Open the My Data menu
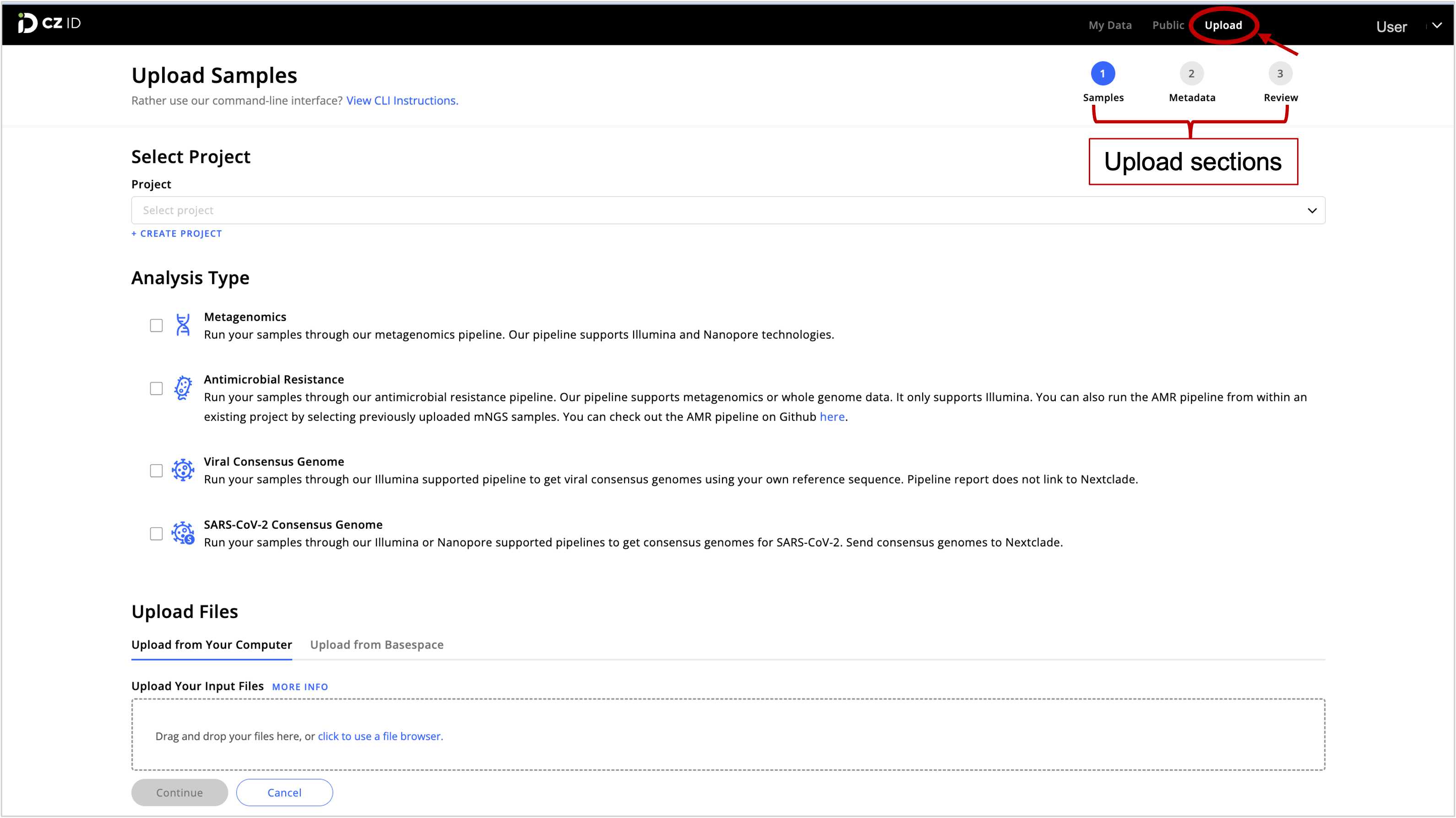The image size is (1456, 818). tap(1110, 25)
